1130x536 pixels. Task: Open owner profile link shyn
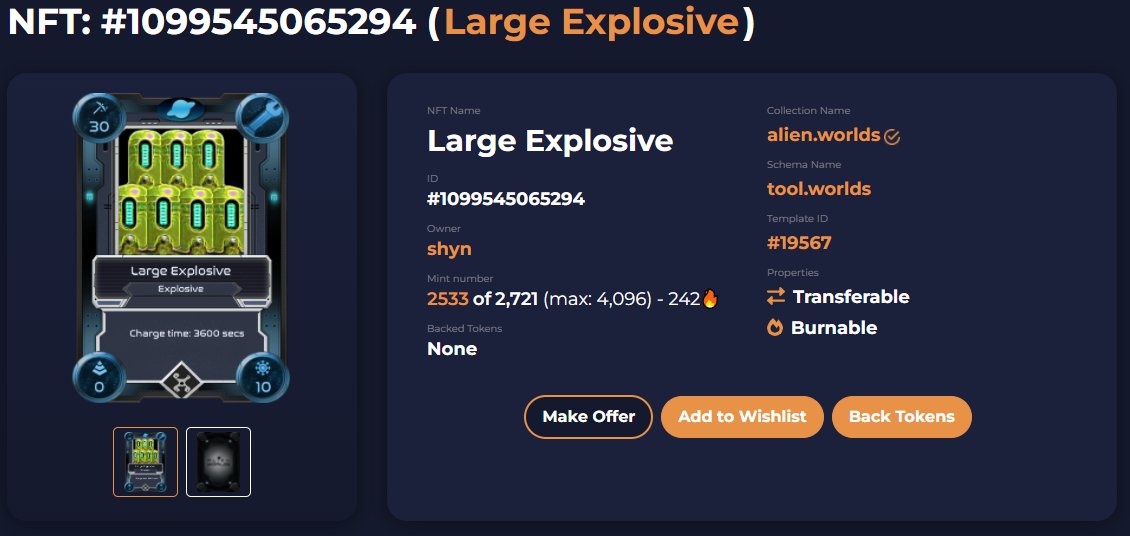click(x=449, y=249)
